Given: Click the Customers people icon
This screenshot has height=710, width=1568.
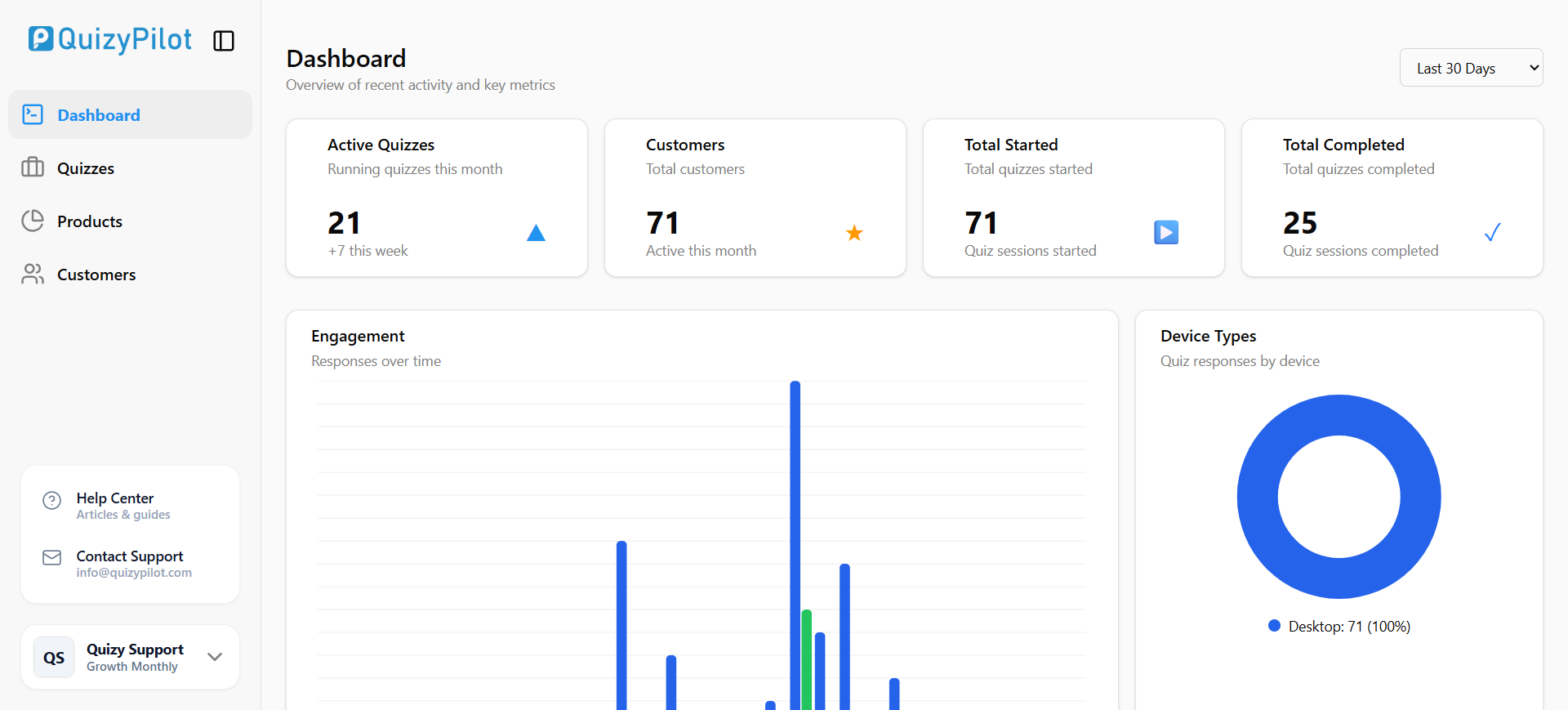Looking at the screenshot, I should pos(33,274).
